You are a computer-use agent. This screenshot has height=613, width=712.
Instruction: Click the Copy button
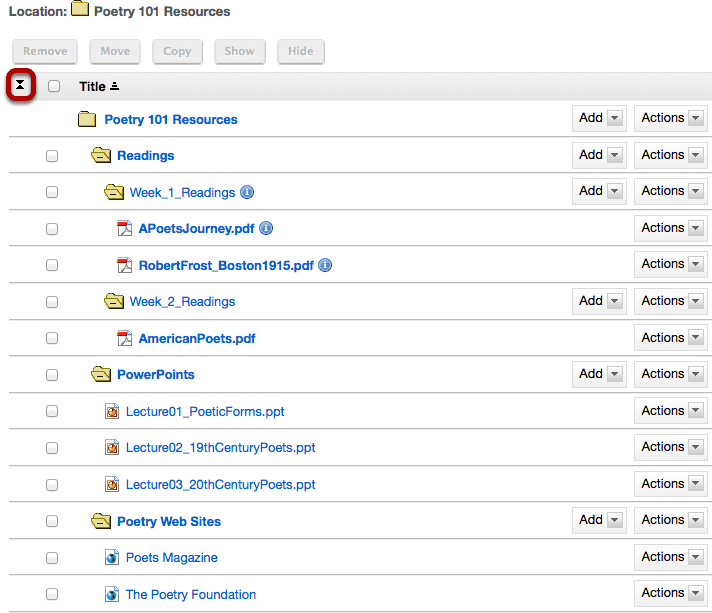[x=178, y=51]
